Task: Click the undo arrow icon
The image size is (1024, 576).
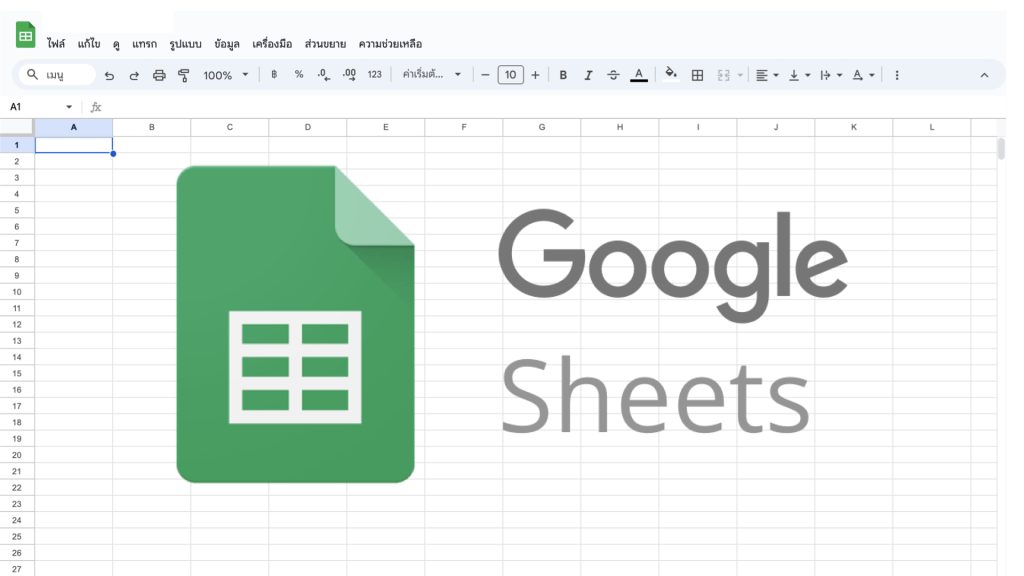Action: 109,75
